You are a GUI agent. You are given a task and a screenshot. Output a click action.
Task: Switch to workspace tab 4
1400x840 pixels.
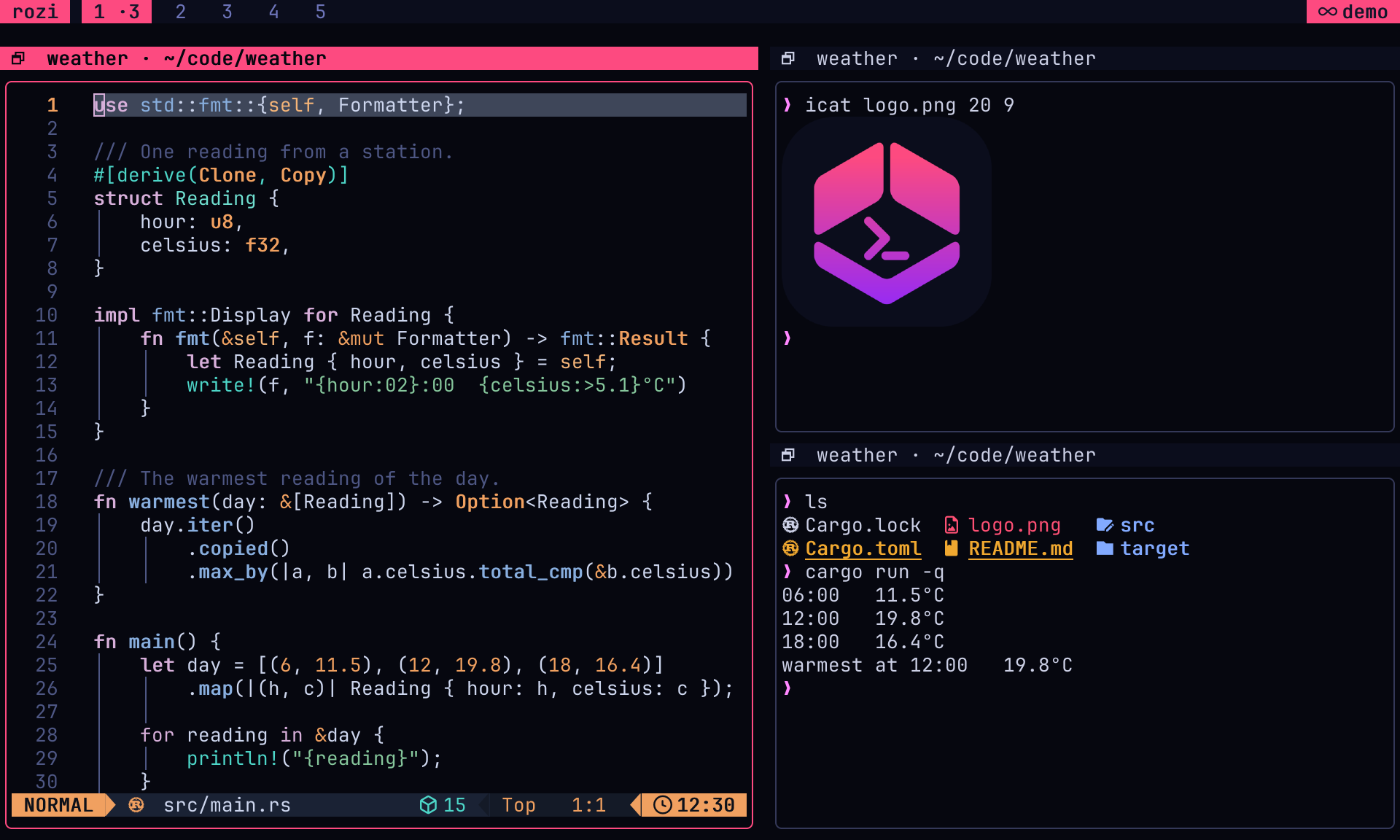point(274,12)
